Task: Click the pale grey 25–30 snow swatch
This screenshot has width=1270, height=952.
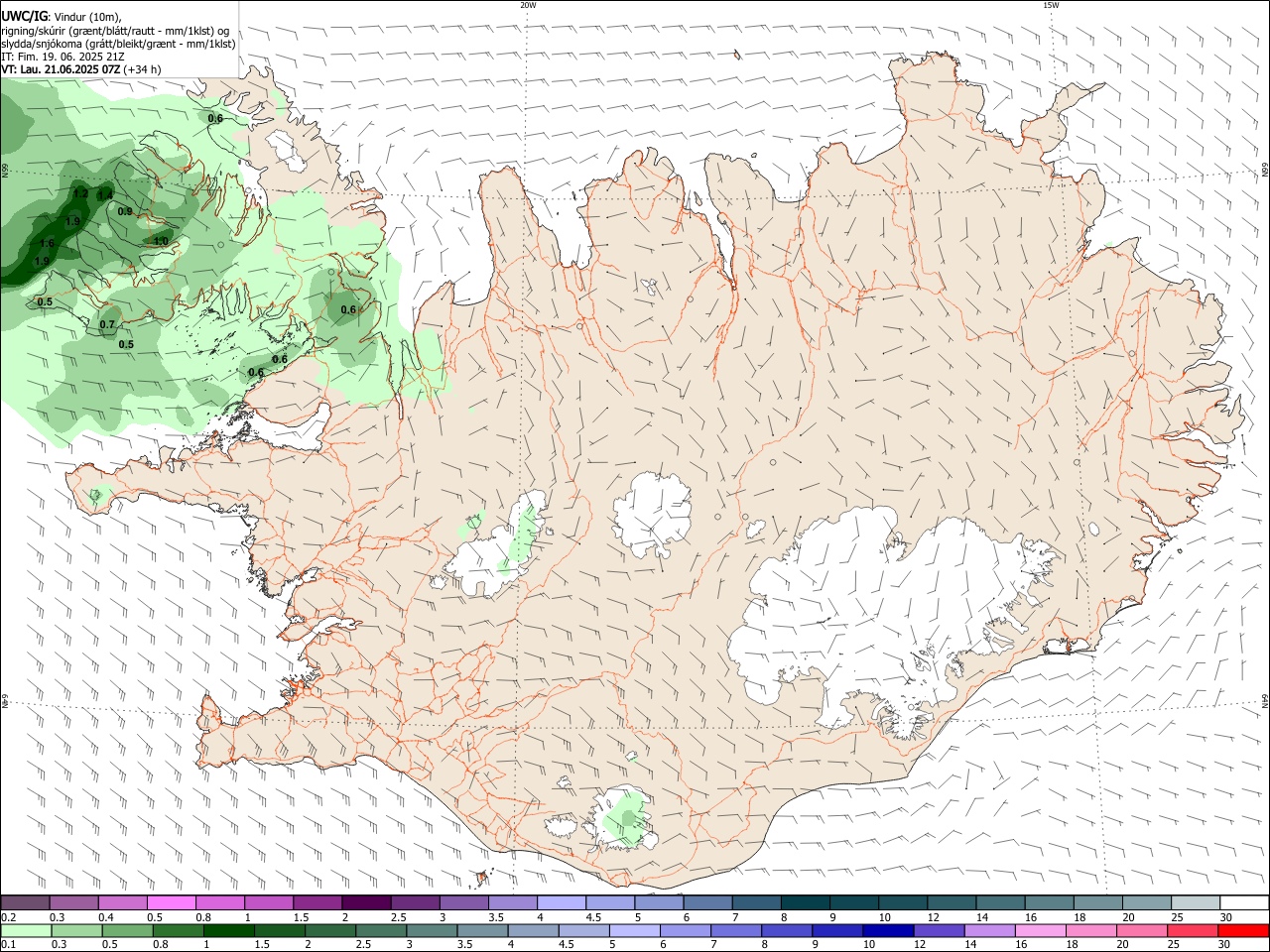Action: point(1195,903)
